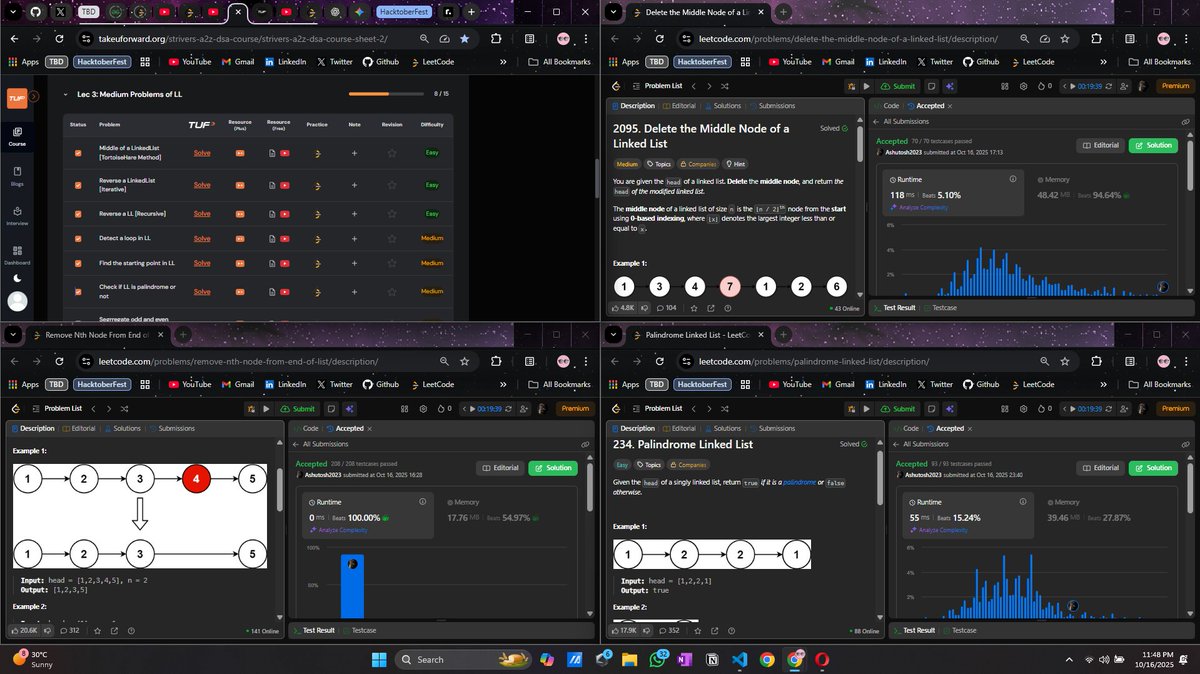This screenshot has height=674, width=1200.
Task: Click palindrome hyperlink in Palindrome Linked List description
Action: pyautogui.click(x=800, y=483)
